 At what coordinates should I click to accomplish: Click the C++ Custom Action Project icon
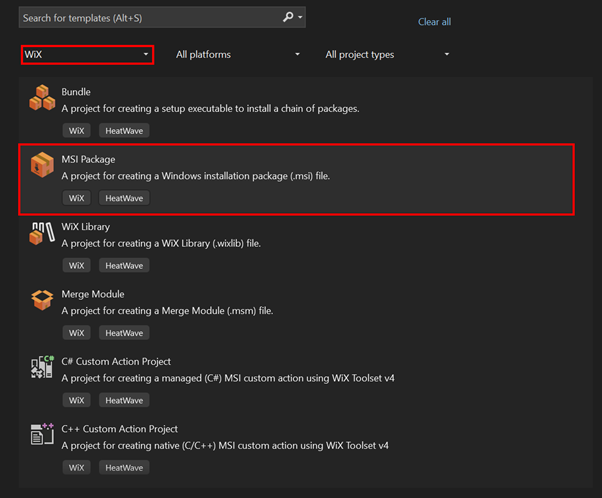pos(42,434)
